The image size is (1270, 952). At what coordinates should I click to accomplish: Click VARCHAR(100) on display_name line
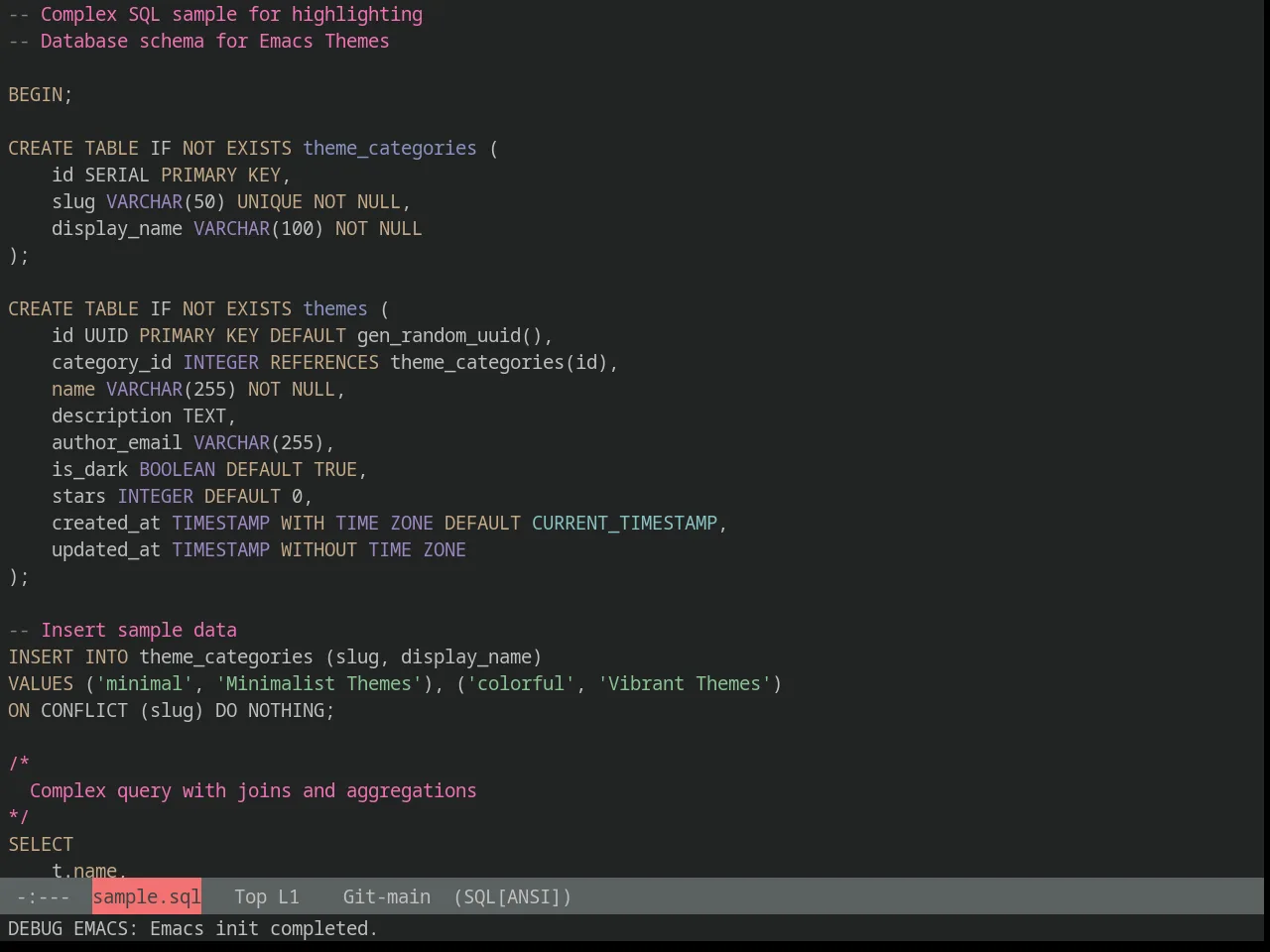point(259,228)
